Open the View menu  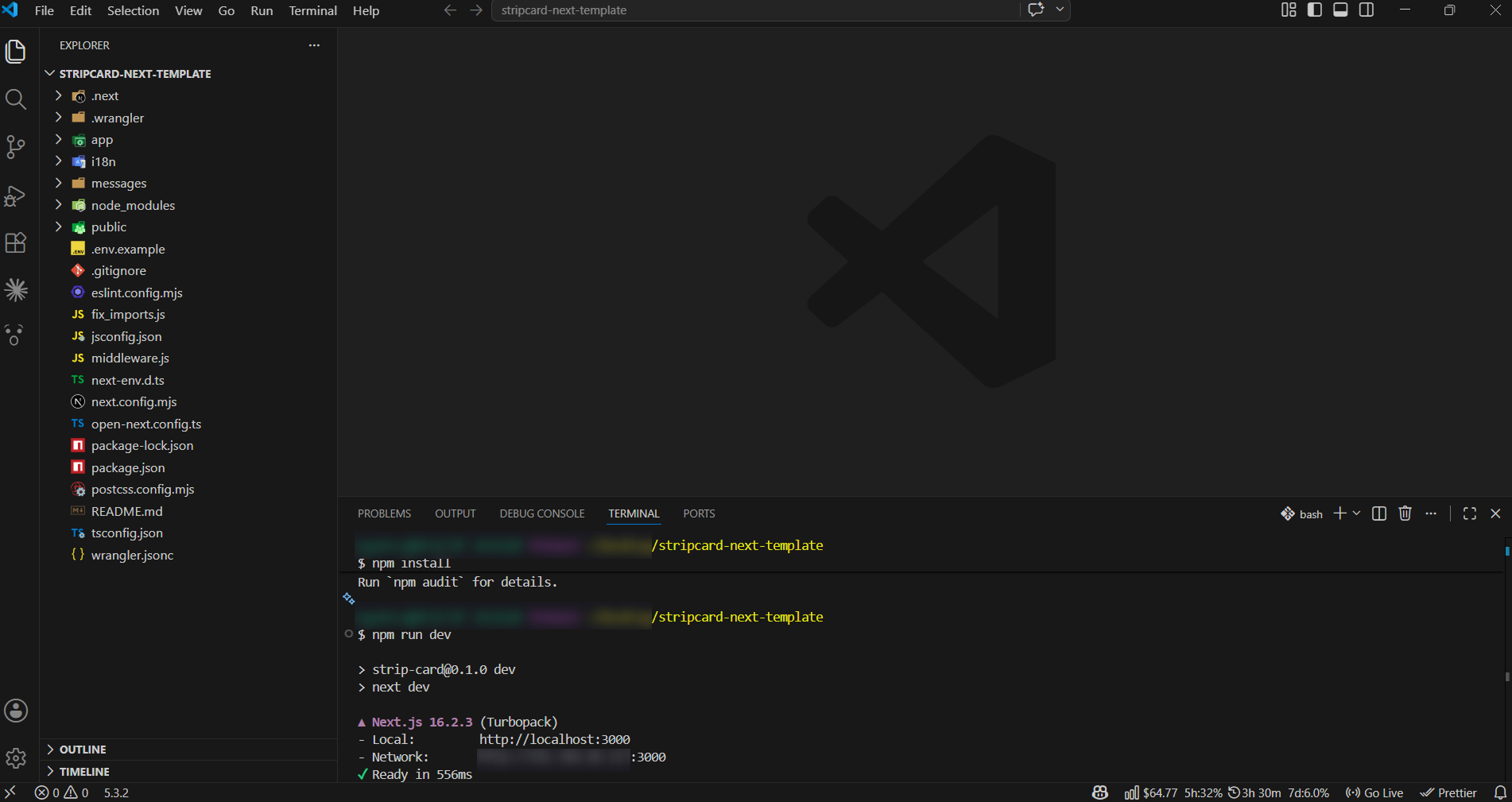pyautogui.click(x=188, y=10)
